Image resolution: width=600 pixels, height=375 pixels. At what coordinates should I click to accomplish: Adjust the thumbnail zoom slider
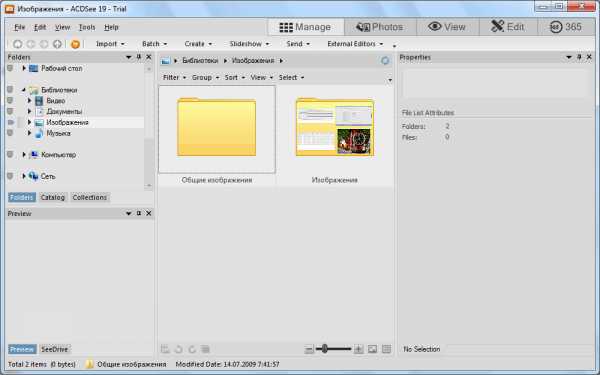pos(324,349)
